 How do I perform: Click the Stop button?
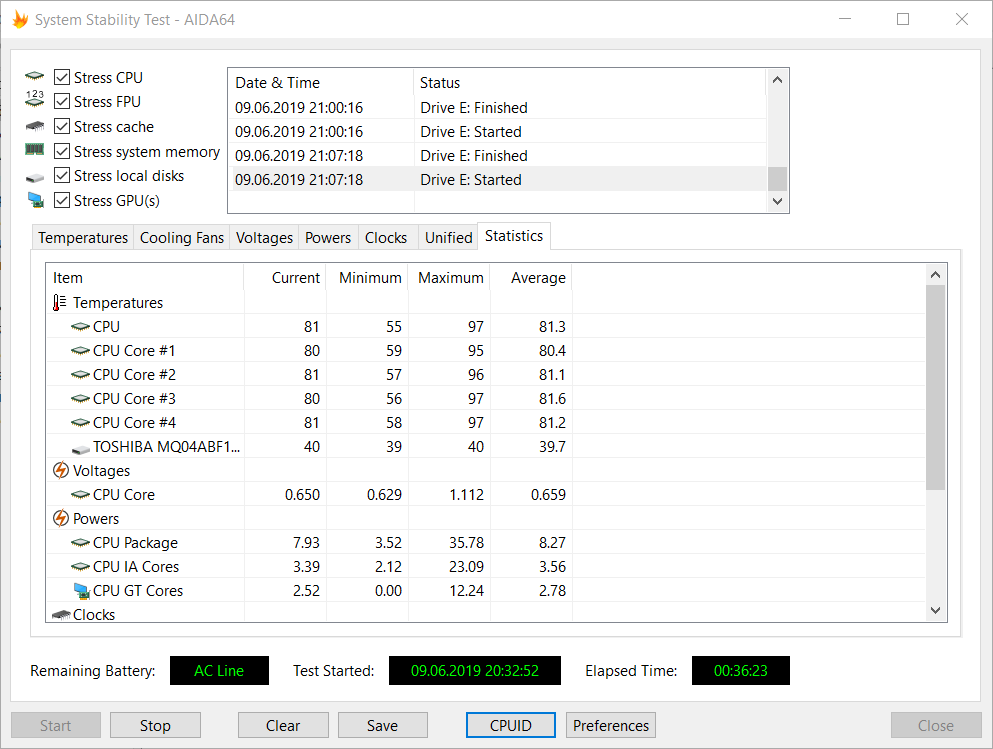tap(155, 725)
